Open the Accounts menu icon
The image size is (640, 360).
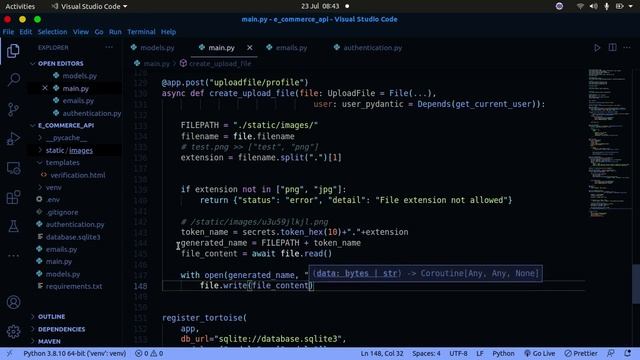(13, 302)
